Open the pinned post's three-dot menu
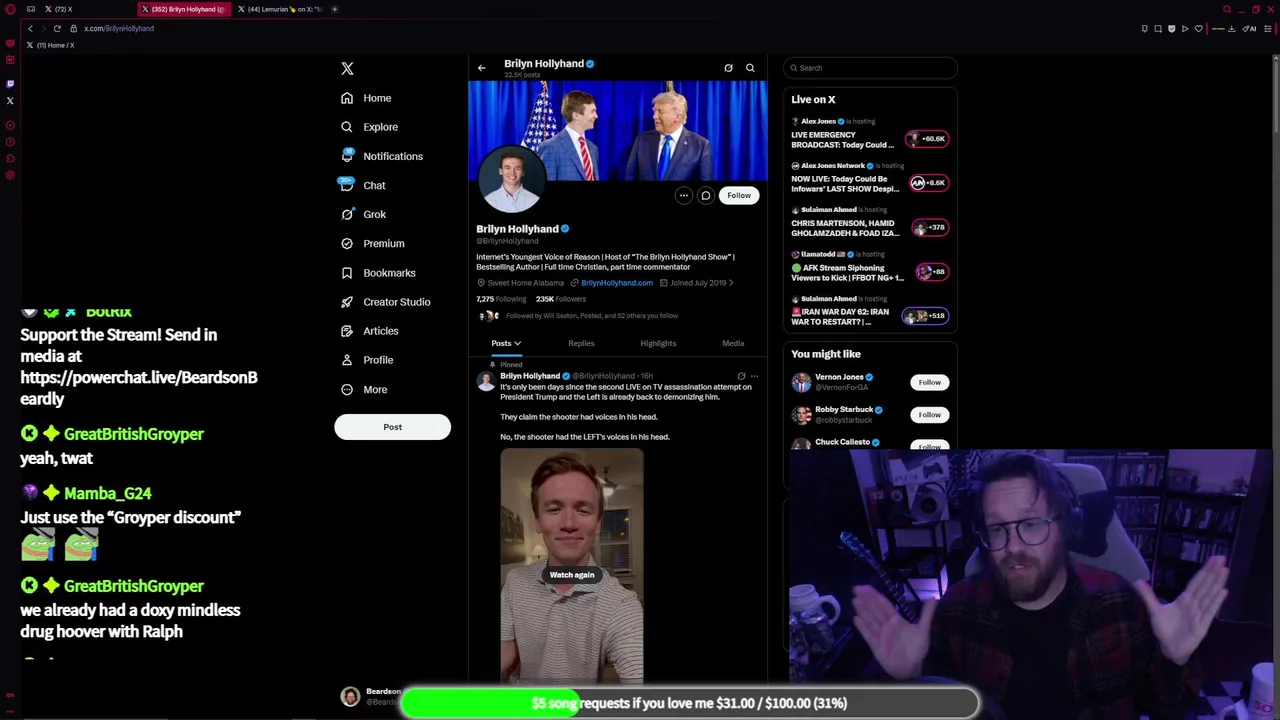 (x=755, y=376)
